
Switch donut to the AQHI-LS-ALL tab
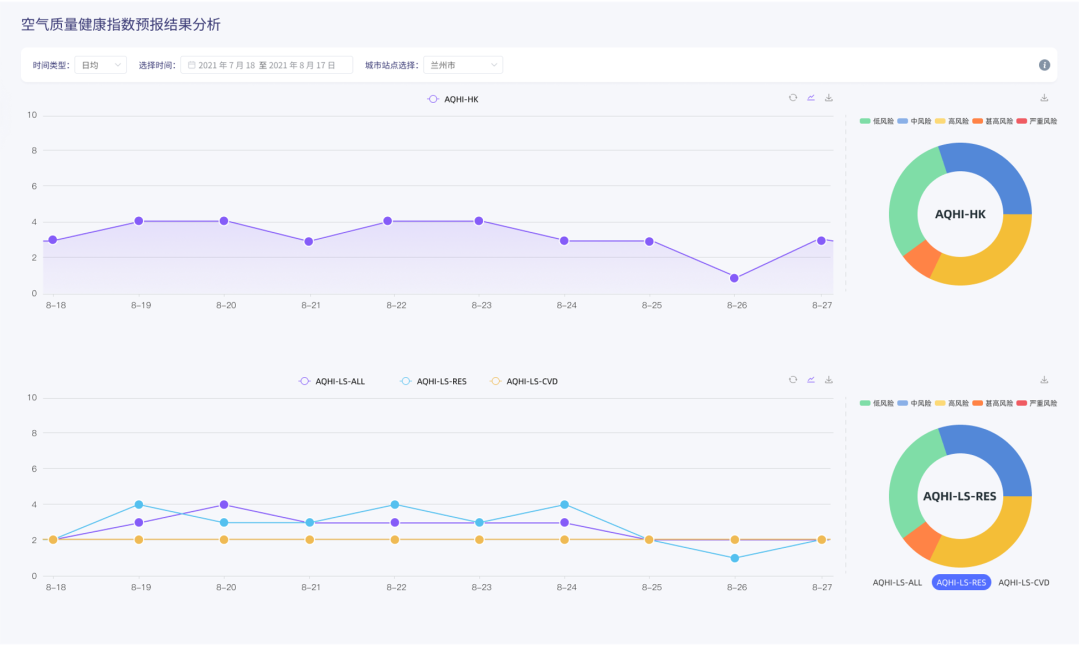coord(897,583)
